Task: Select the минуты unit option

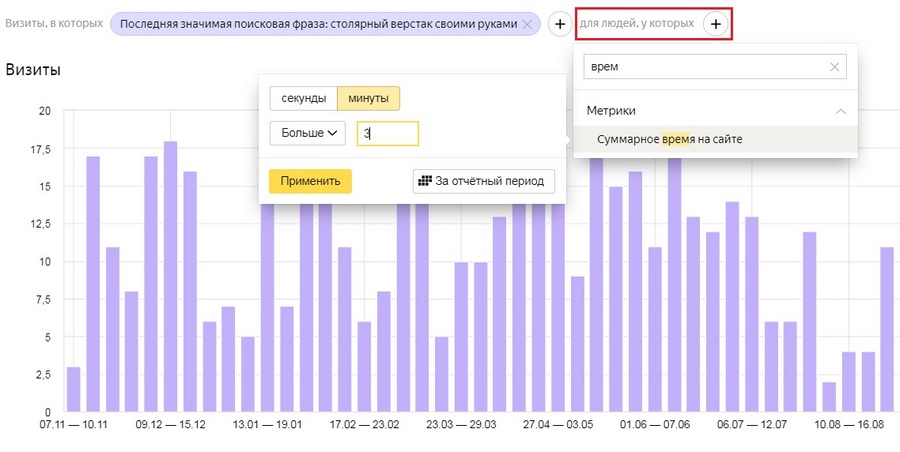Action: tap(368, 98)
